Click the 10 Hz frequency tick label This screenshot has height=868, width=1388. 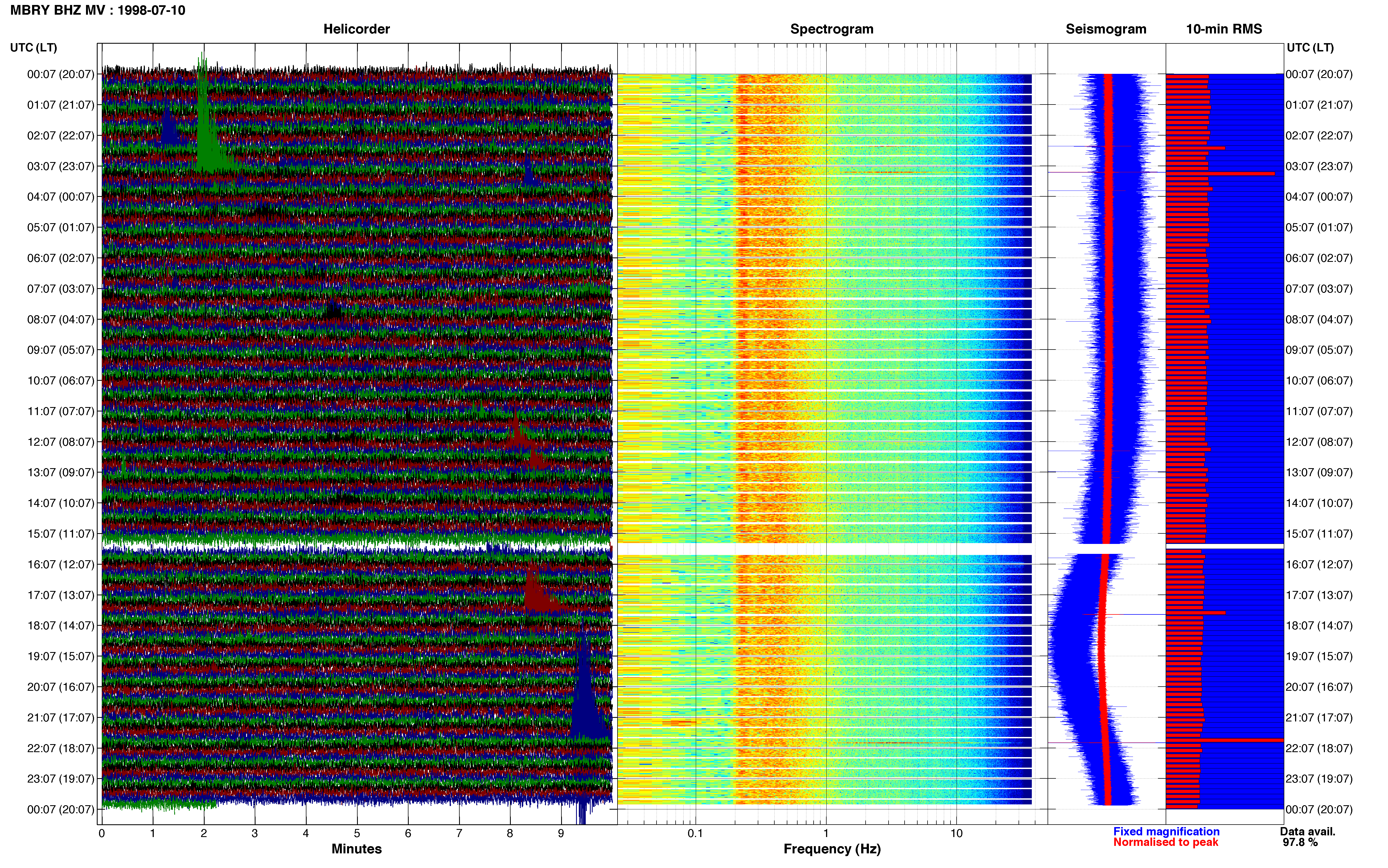coord(956,833)
